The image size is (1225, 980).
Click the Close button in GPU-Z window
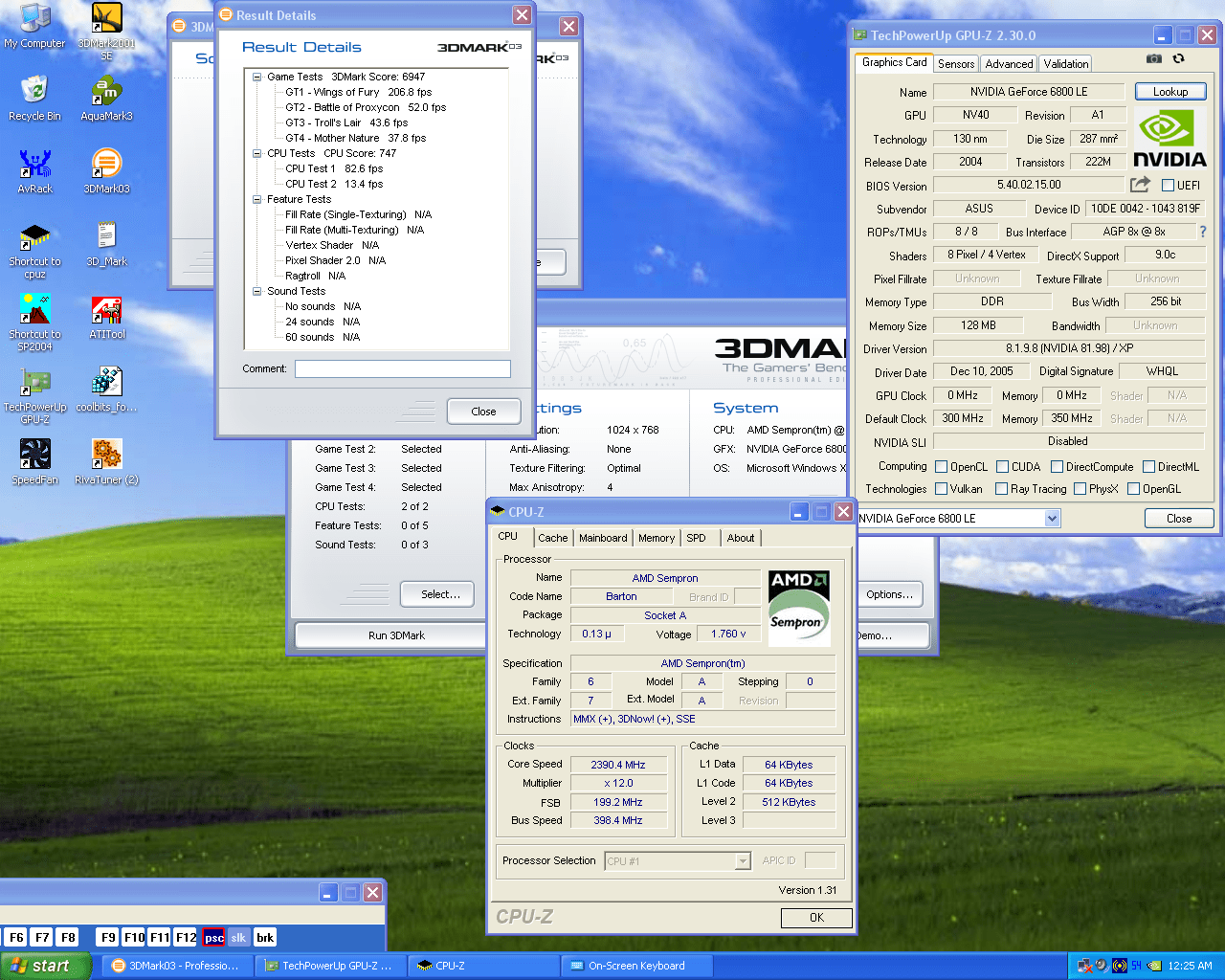pos(1179,519)
